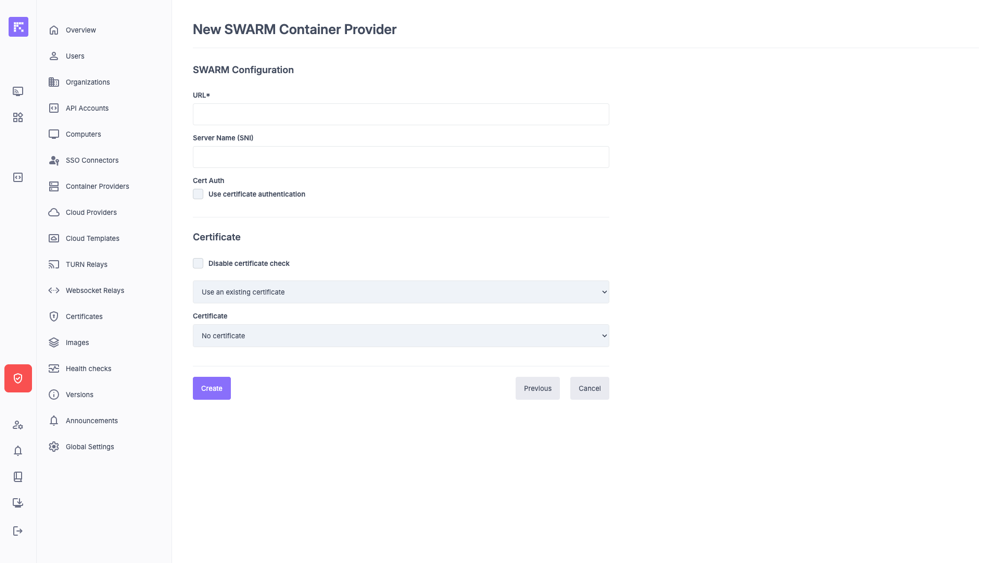Expand the 'No certificate' dropdown
This screenshot has width=1000, height=563.
[x=400, y=336]
